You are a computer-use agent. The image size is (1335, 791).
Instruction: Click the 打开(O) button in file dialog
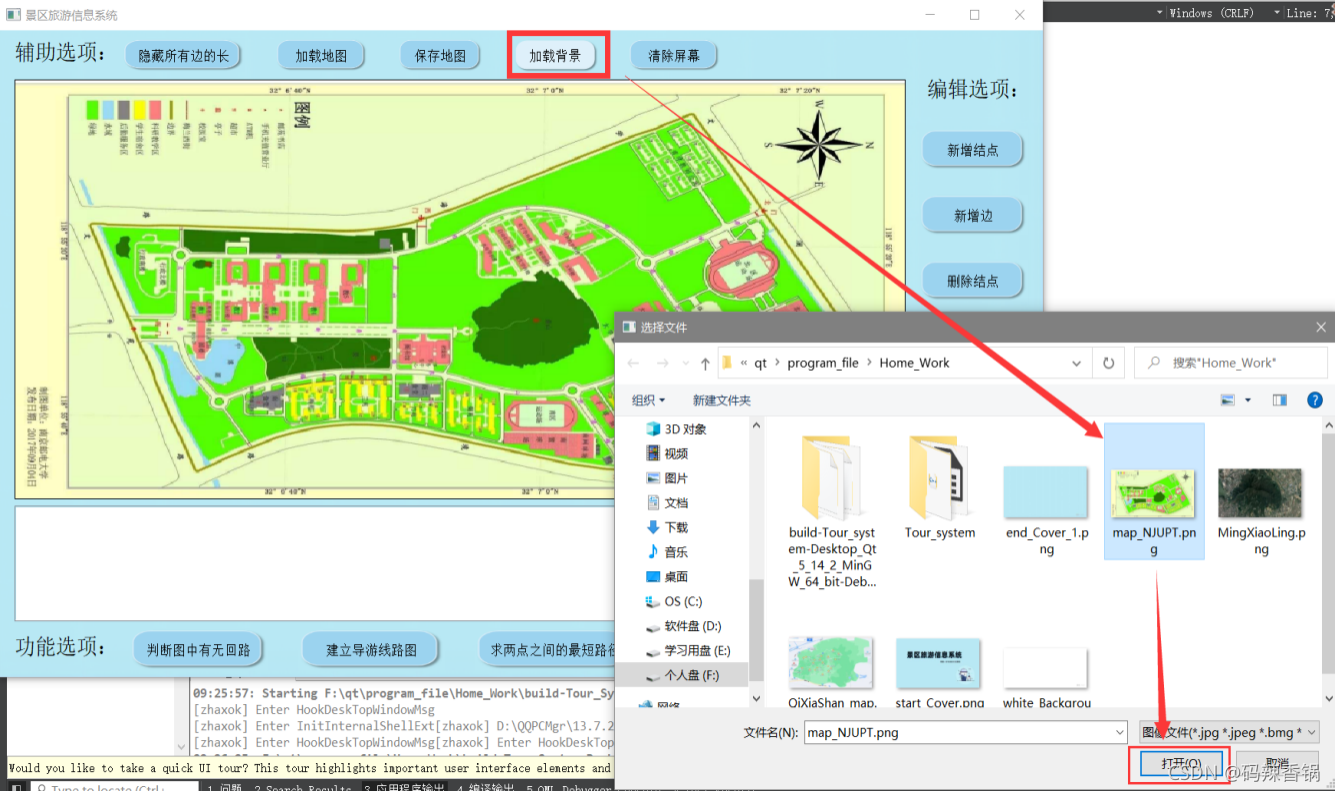[1180, 763]
